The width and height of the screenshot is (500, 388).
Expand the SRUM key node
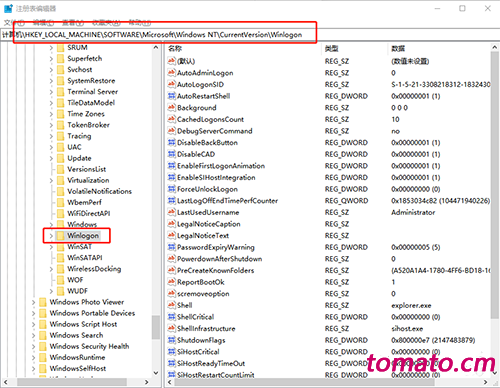(51, 48)
